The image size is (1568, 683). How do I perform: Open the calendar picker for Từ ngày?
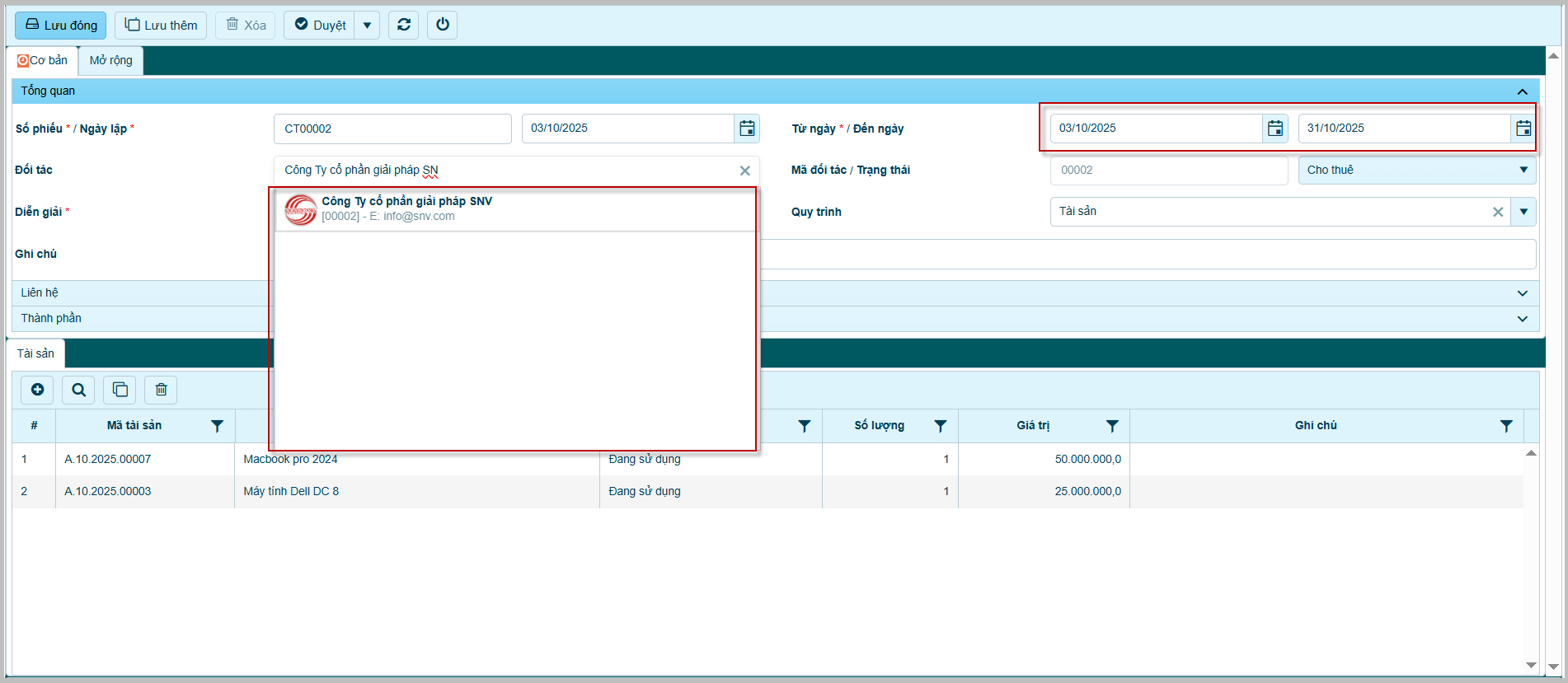(1275, 129)
